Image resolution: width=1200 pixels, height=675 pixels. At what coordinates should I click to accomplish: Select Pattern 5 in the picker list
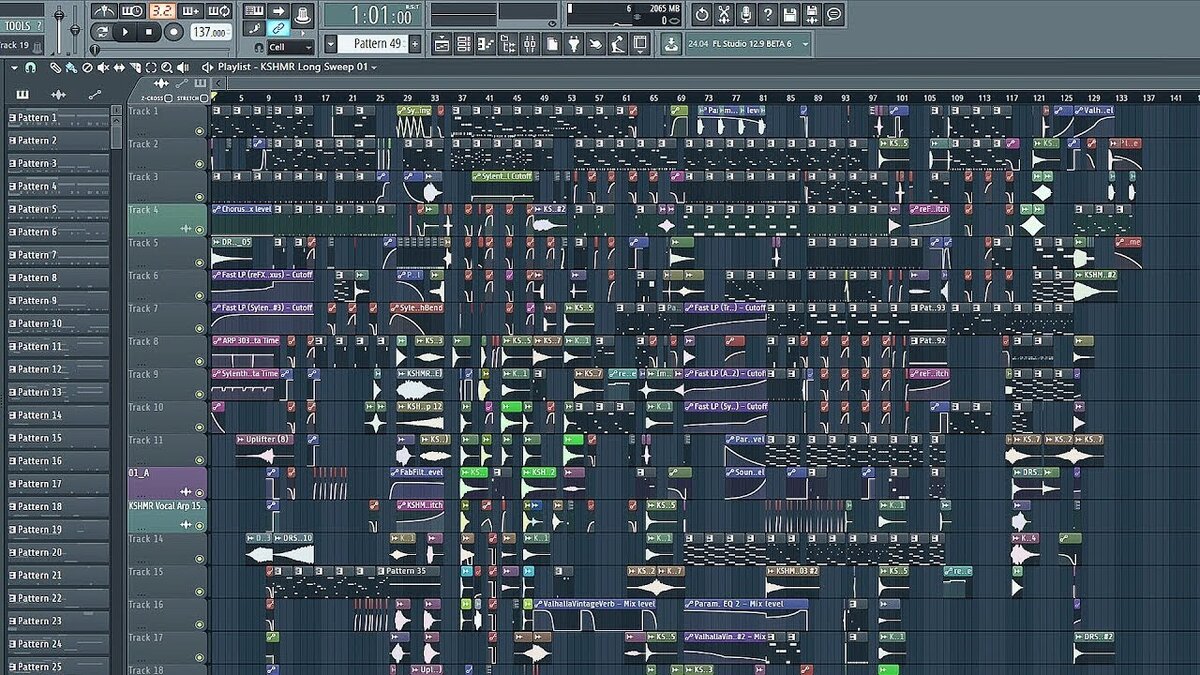click(x=58, y=209)
